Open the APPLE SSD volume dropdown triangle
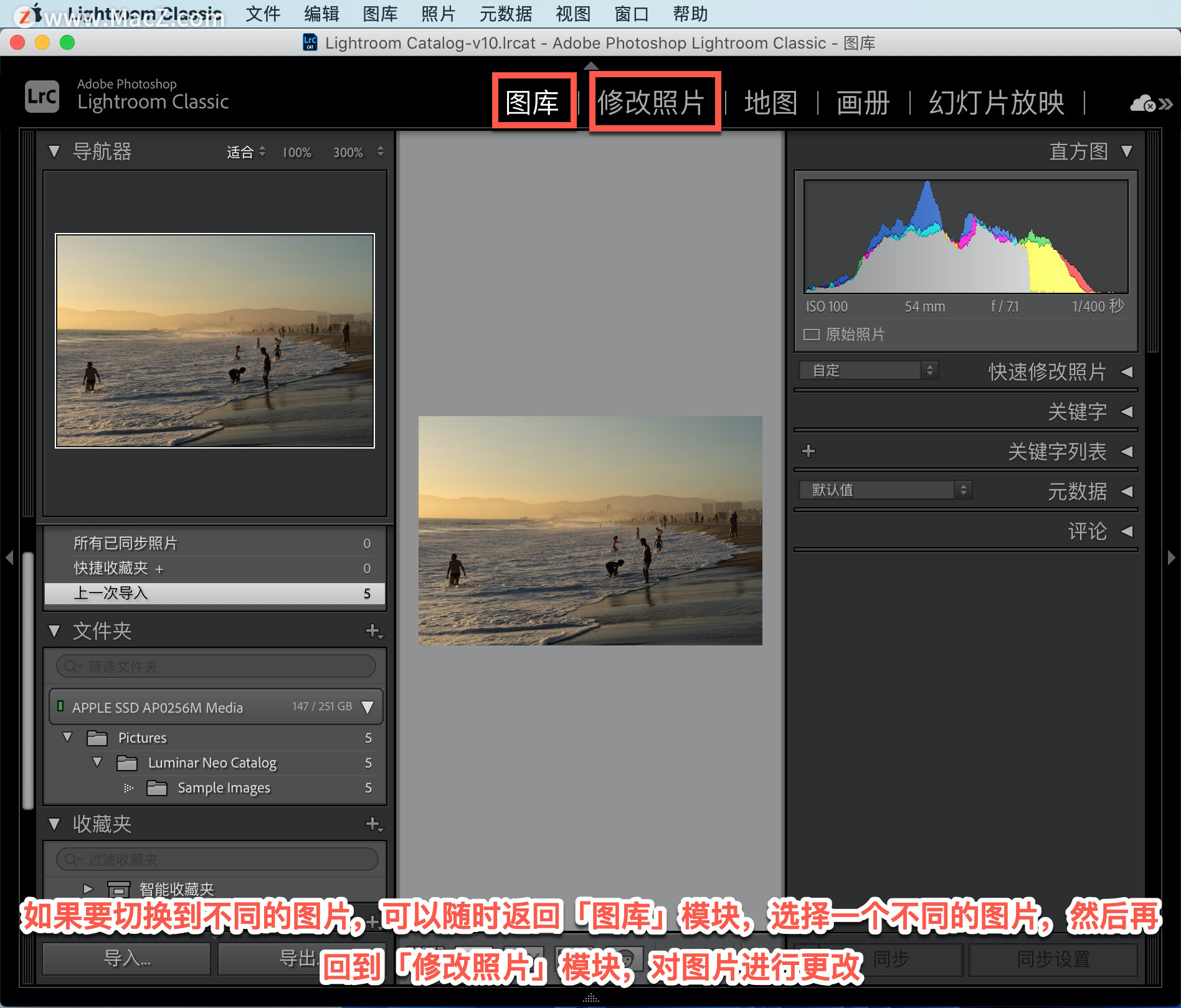The image size is (1181, 1008). click(368, 707)
